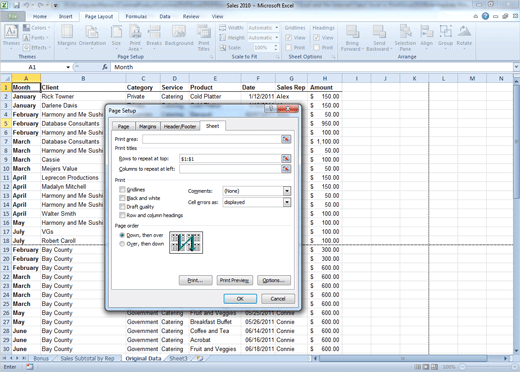Open the Width Automatic dropdown
The height and width of the screenshot is (372, 520).
(x=277, y=28)
